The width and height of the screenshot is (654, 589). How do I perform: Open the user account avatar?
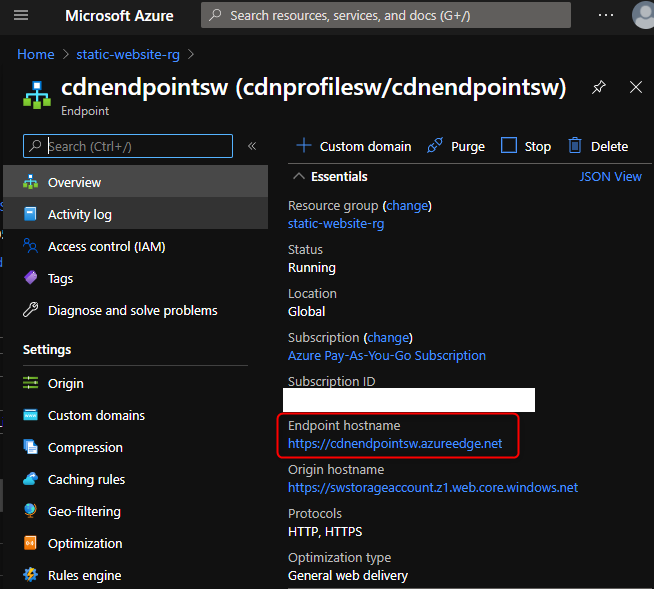pos(644,16)
